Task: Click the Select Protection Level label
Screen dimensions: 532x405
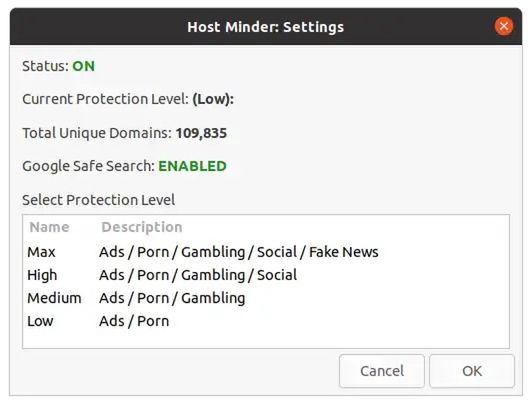Action: 99,200
